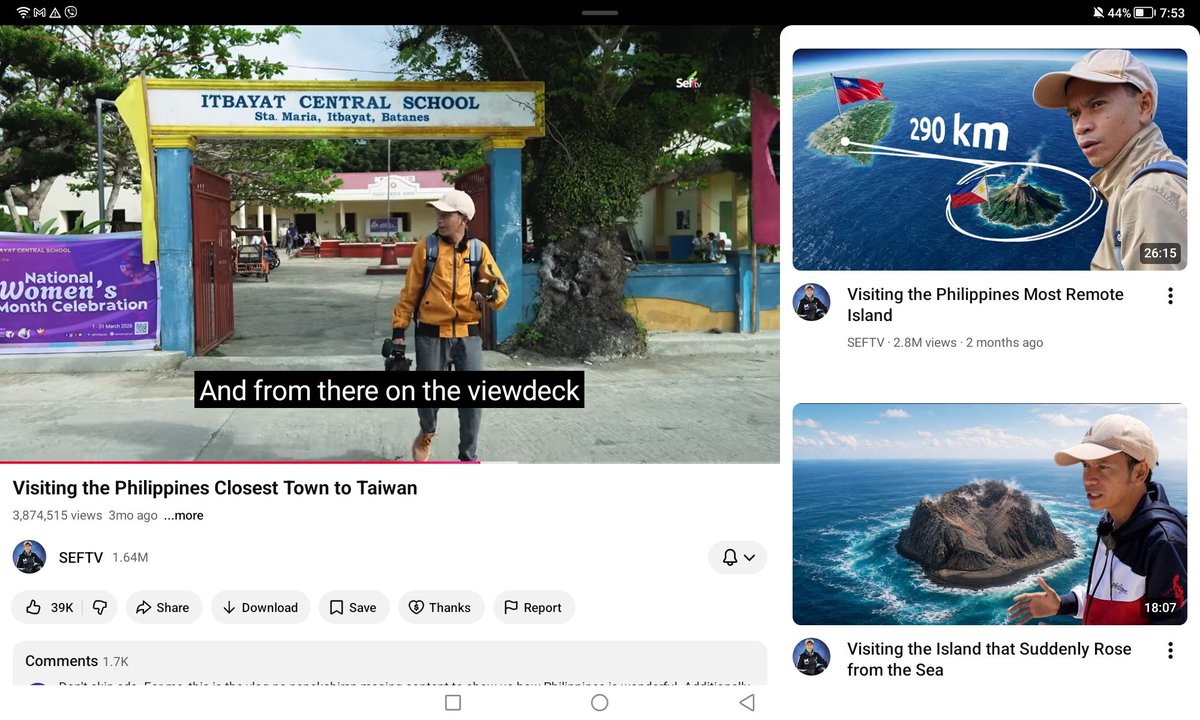Like the video with 39K likes
The width and height of the screenshot is (1200, 720).
tap(49, 607)
